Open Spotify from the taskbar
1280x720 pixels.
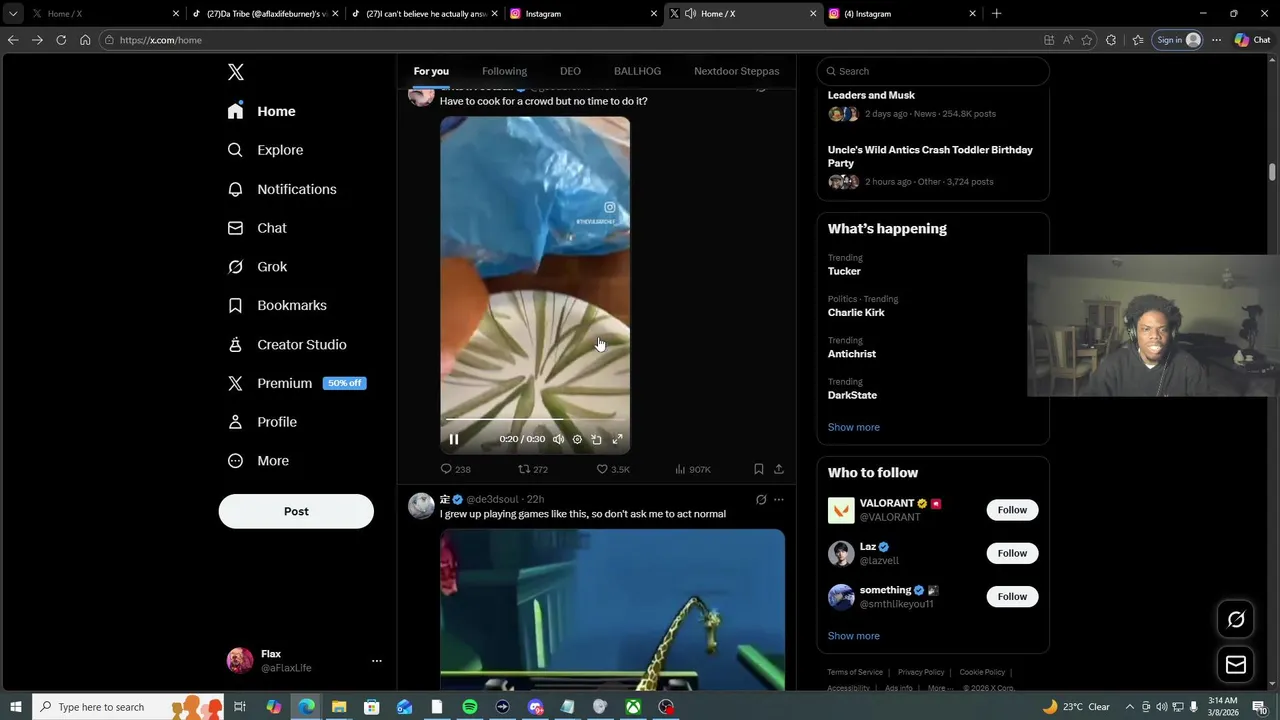470,707
